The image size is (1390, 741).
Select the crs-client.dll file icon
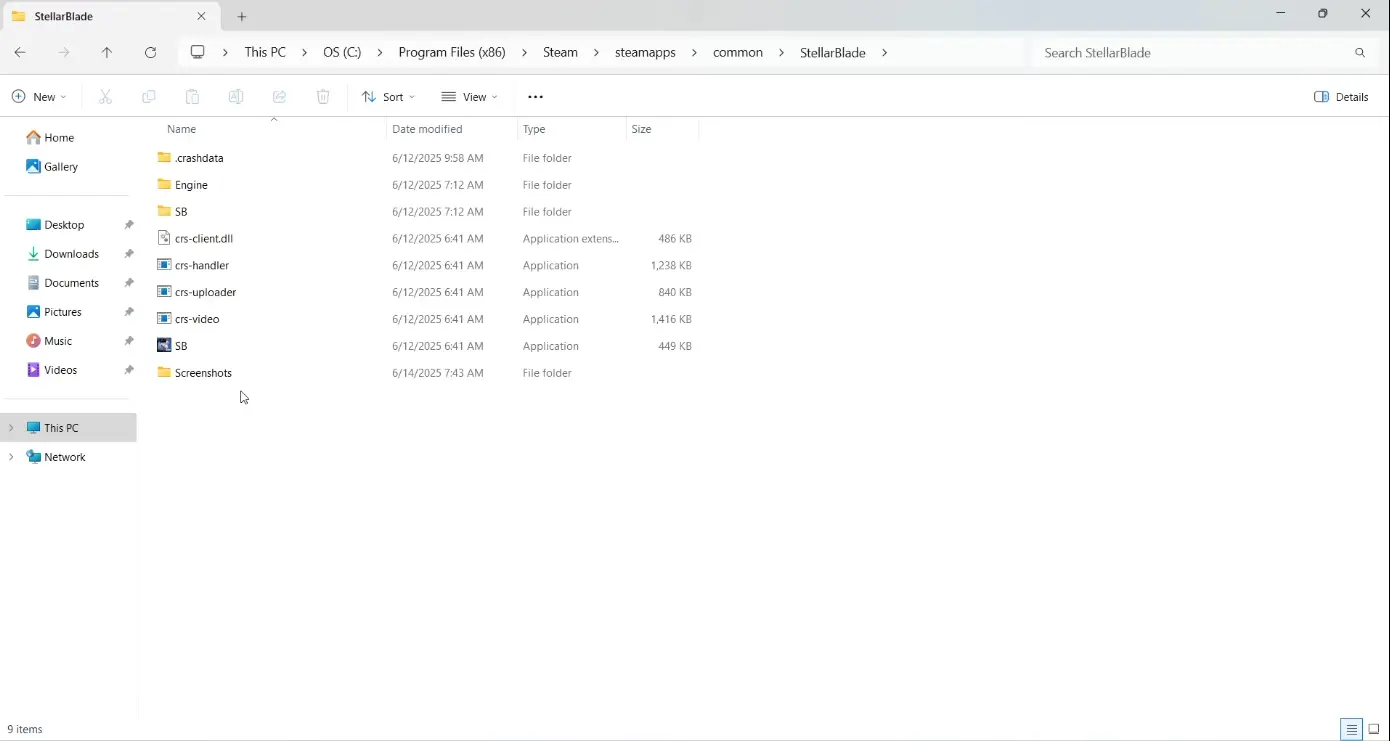(x=164, y=238)
